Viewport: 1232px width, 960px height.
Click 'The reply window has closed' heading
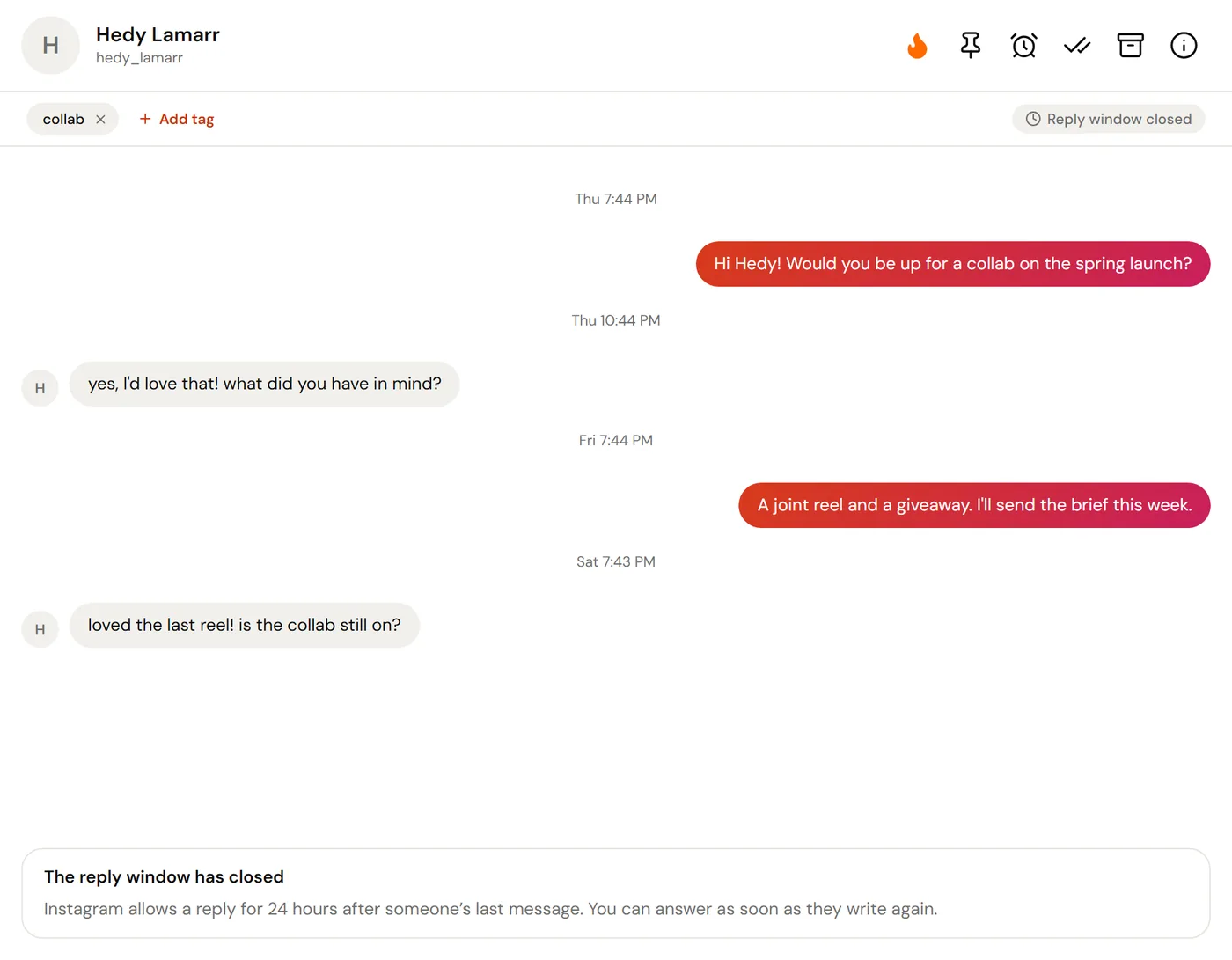[164, 876]
